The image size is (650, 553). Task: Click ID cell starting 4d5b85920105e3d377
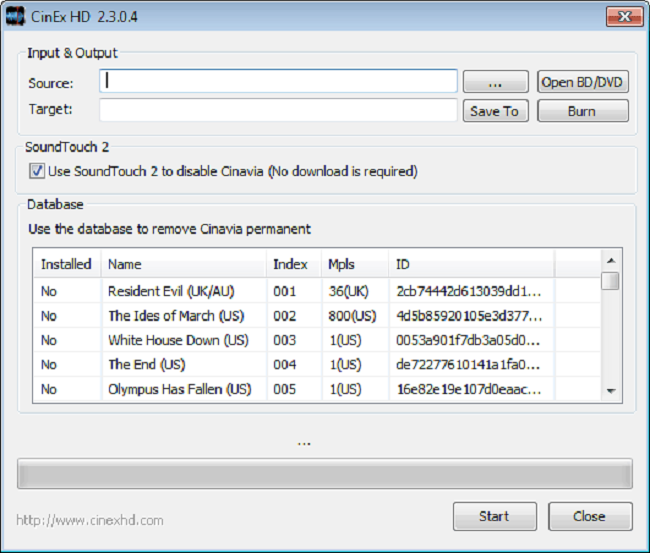469,316
